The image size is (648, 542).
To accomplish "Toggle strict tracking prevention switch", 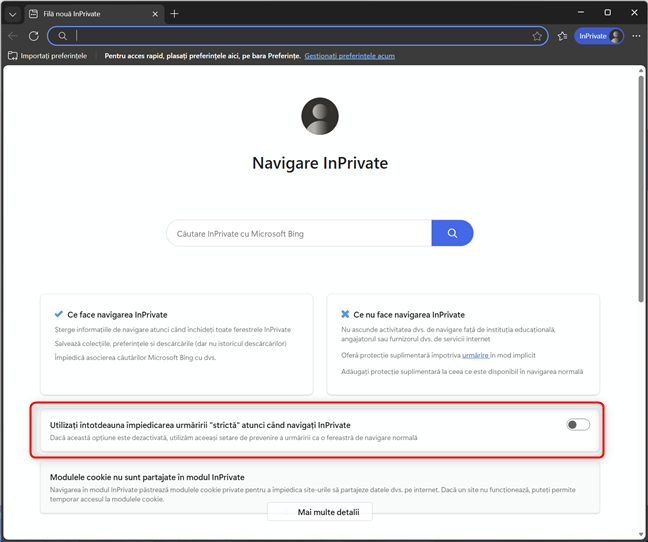I will point(578,425).
